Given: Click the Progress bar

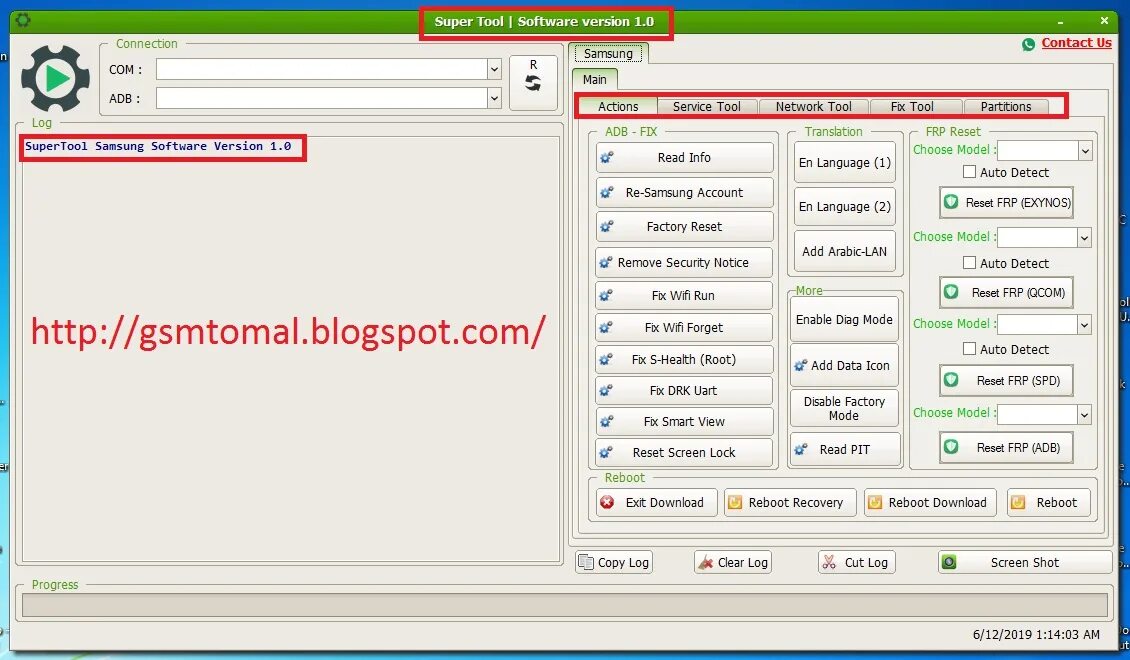Looking at the screenshot, I should [x=564, y=605].
